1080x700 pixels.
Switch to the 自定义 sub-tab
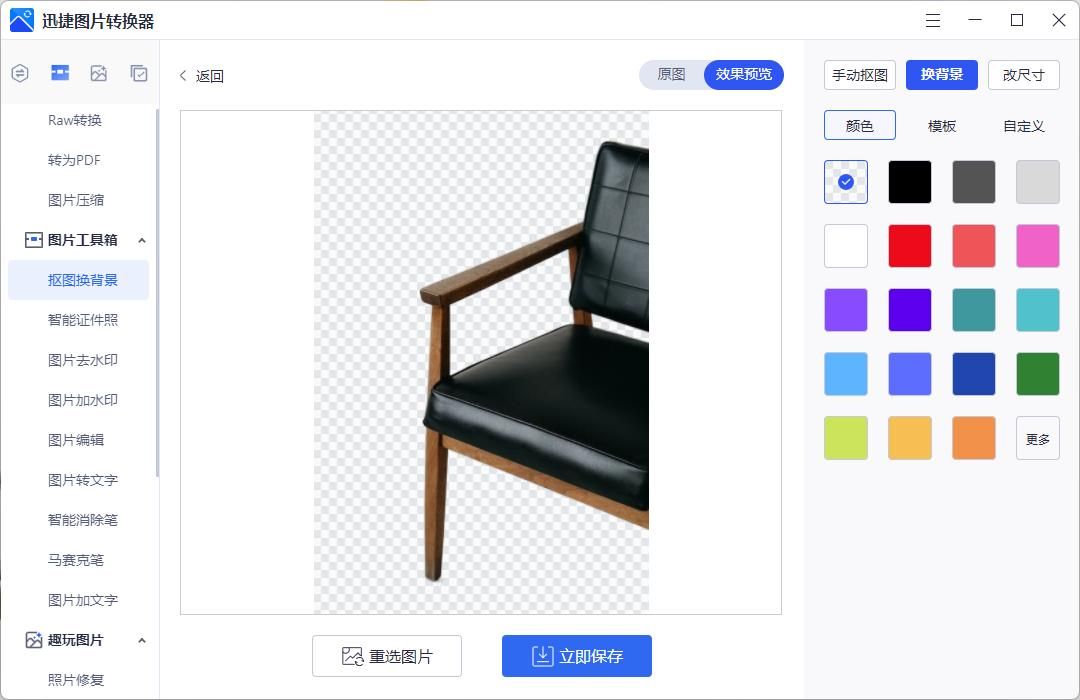[1024, 126]
